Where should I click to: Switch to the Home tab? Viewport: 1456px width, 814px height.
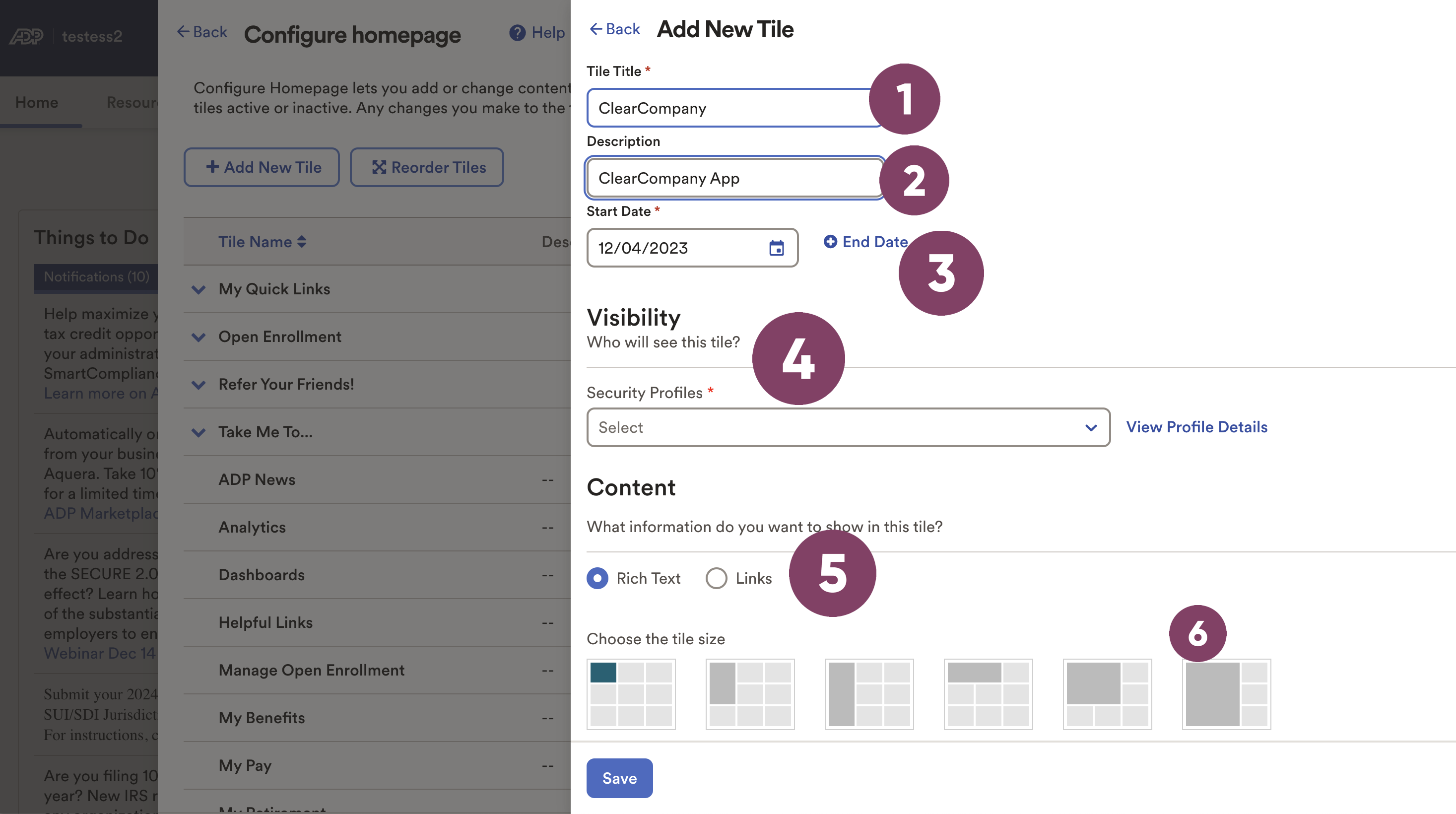[37, 102]
